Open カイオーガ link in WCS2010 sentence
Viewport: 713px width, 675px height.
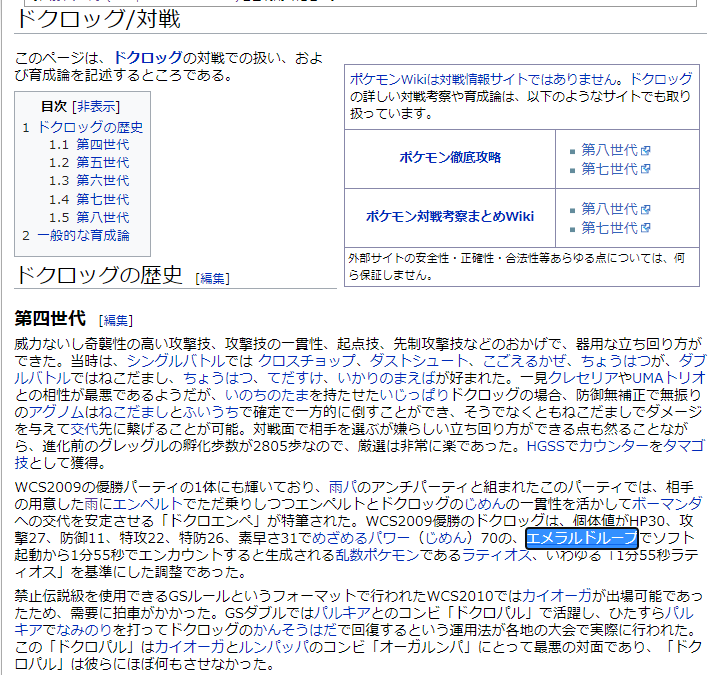click(557, 596)
